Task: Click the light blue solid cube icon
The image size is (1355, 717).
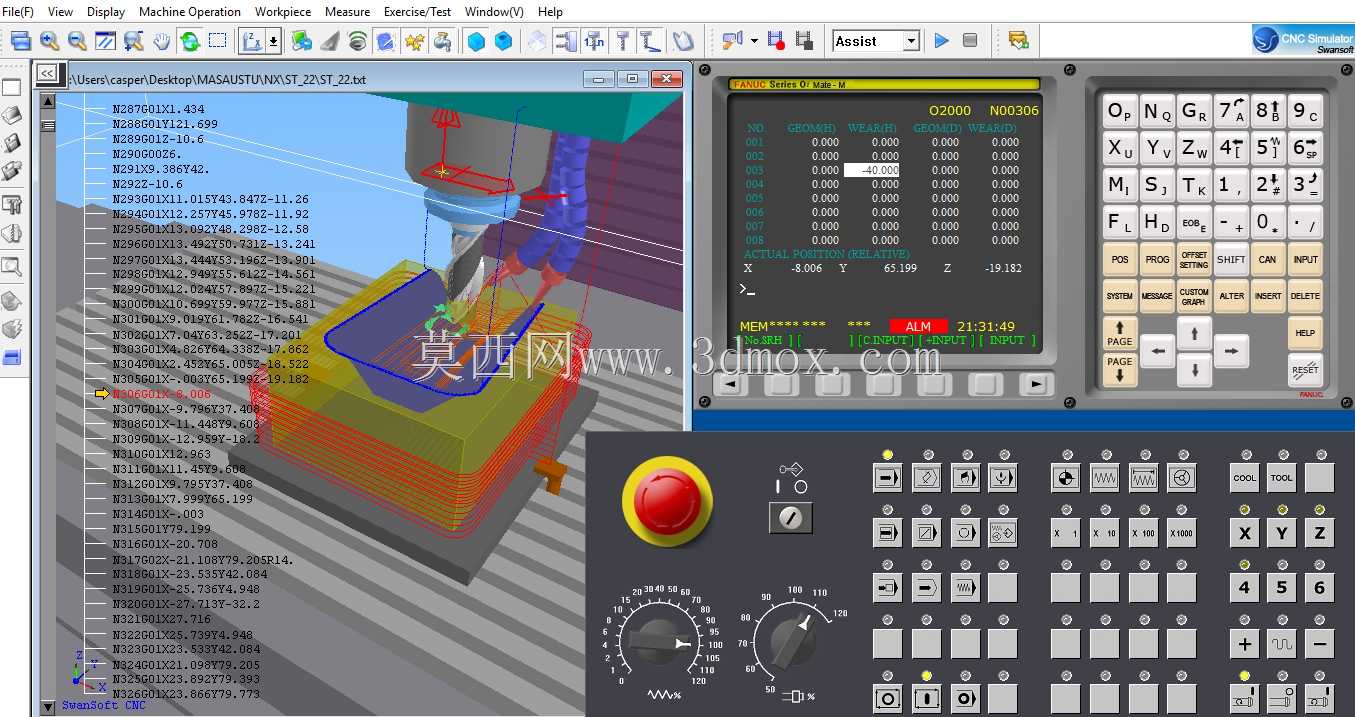Action: click(x=476, y=41)
